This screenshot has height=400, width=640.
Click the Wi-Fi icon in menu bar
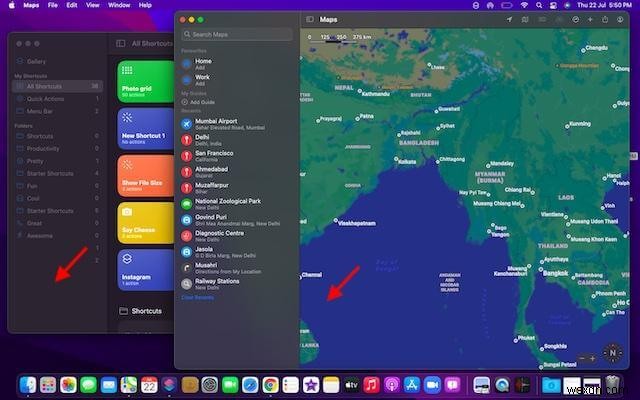point(524,5)
